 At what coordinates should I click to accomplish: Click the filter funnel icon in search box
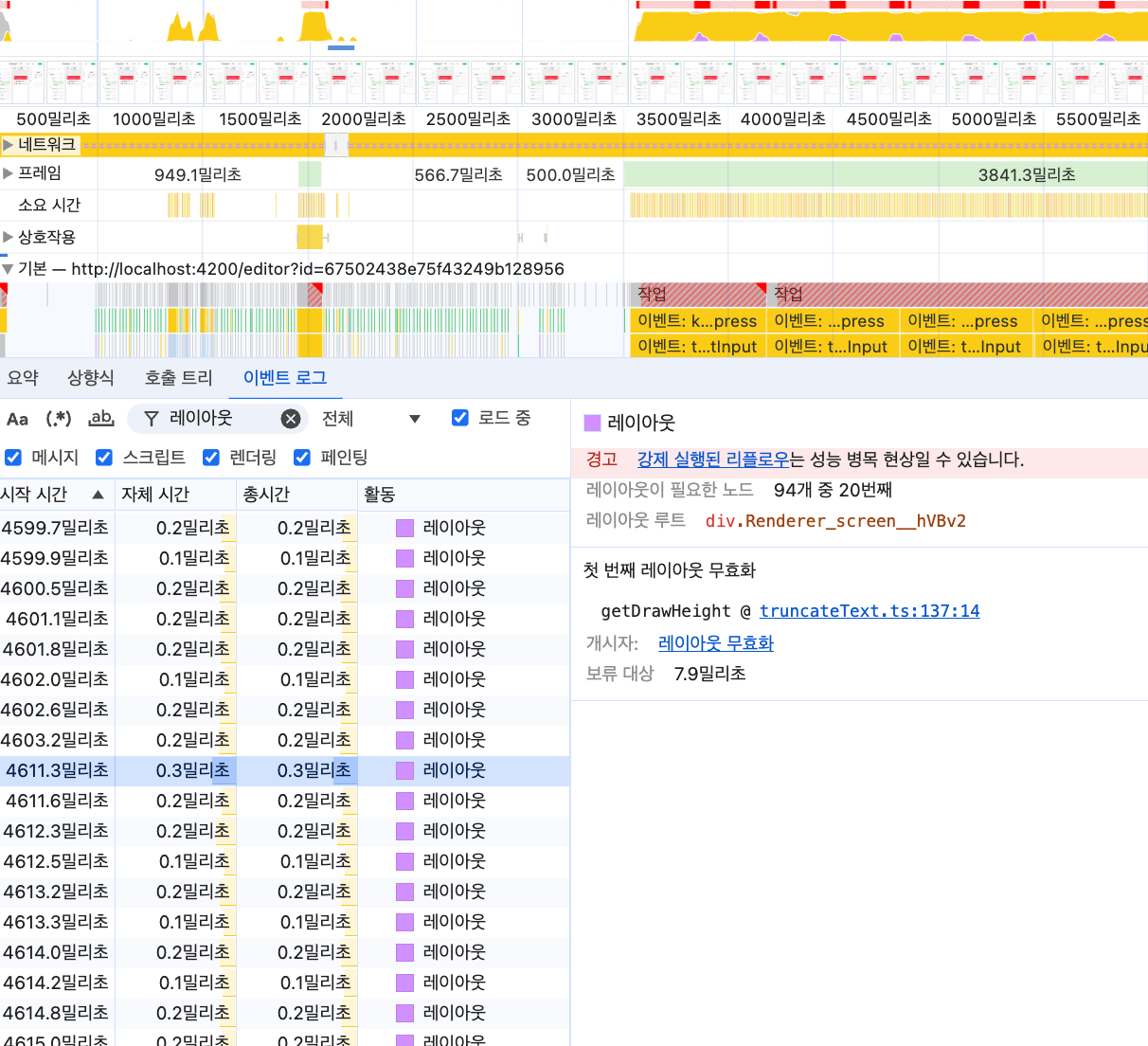tap(151, 419)
